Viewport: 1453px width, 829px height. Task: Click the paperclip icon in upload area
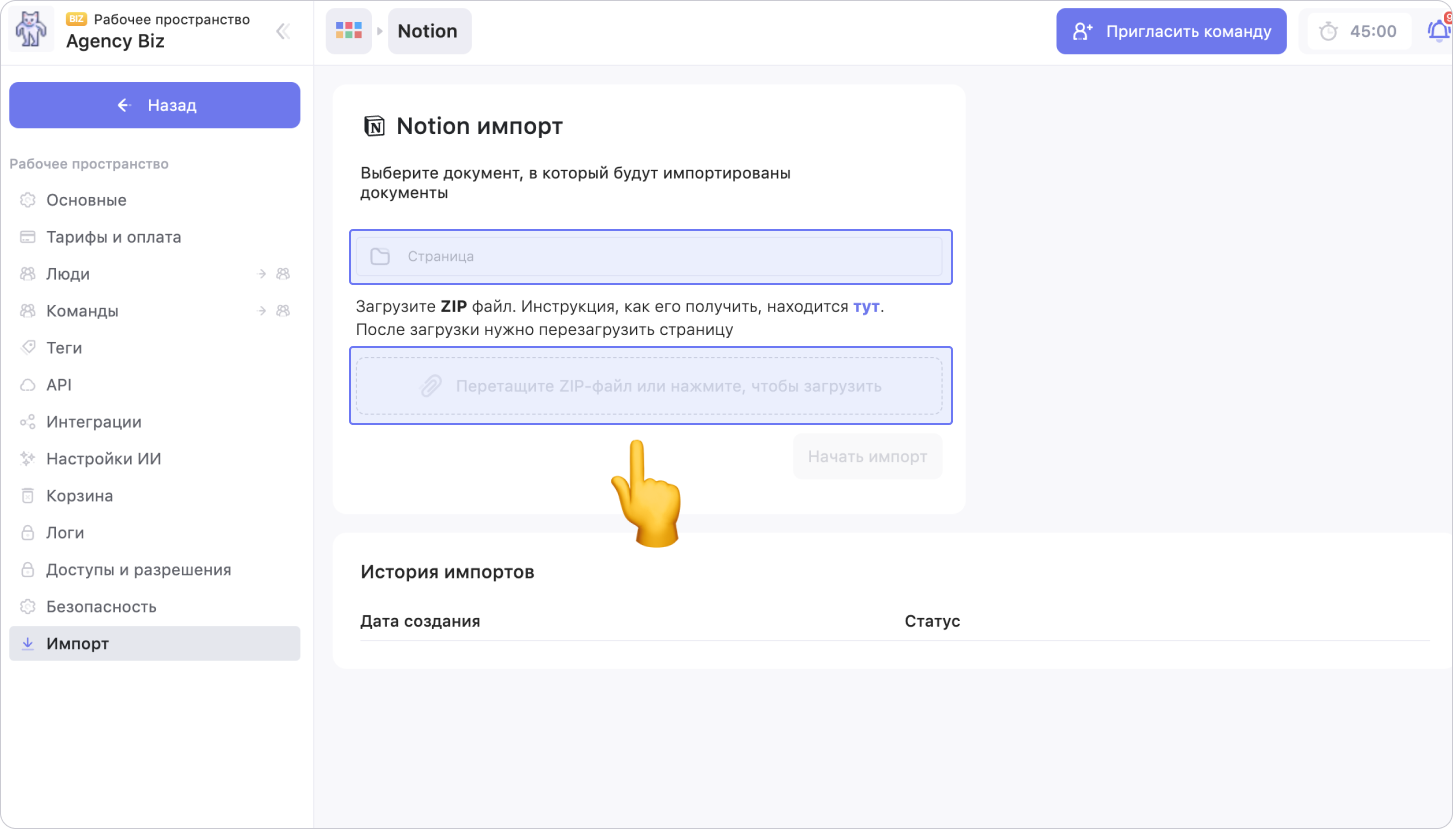click(x=431, y=386)
